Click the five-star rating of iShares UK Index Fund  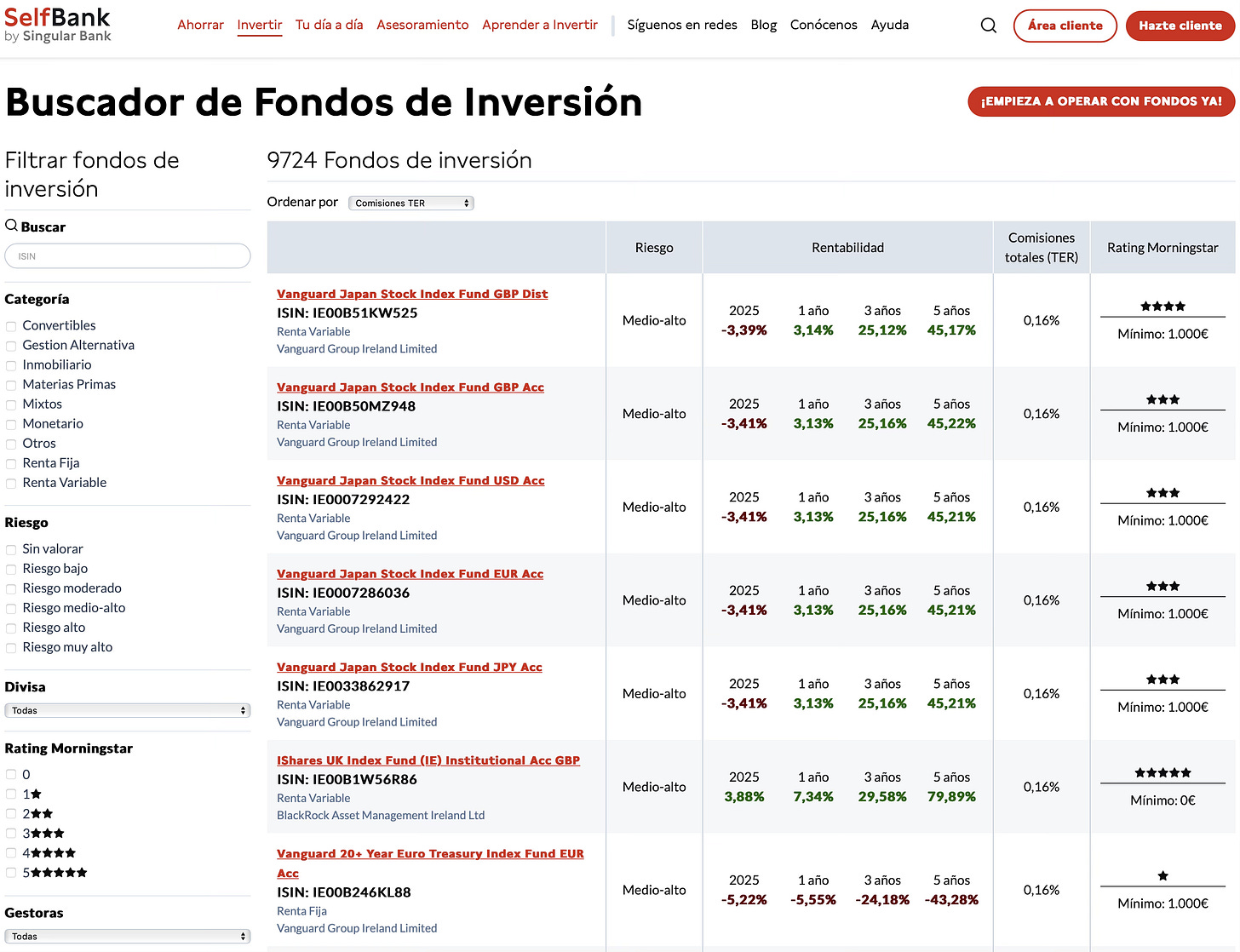(1162, 773)
